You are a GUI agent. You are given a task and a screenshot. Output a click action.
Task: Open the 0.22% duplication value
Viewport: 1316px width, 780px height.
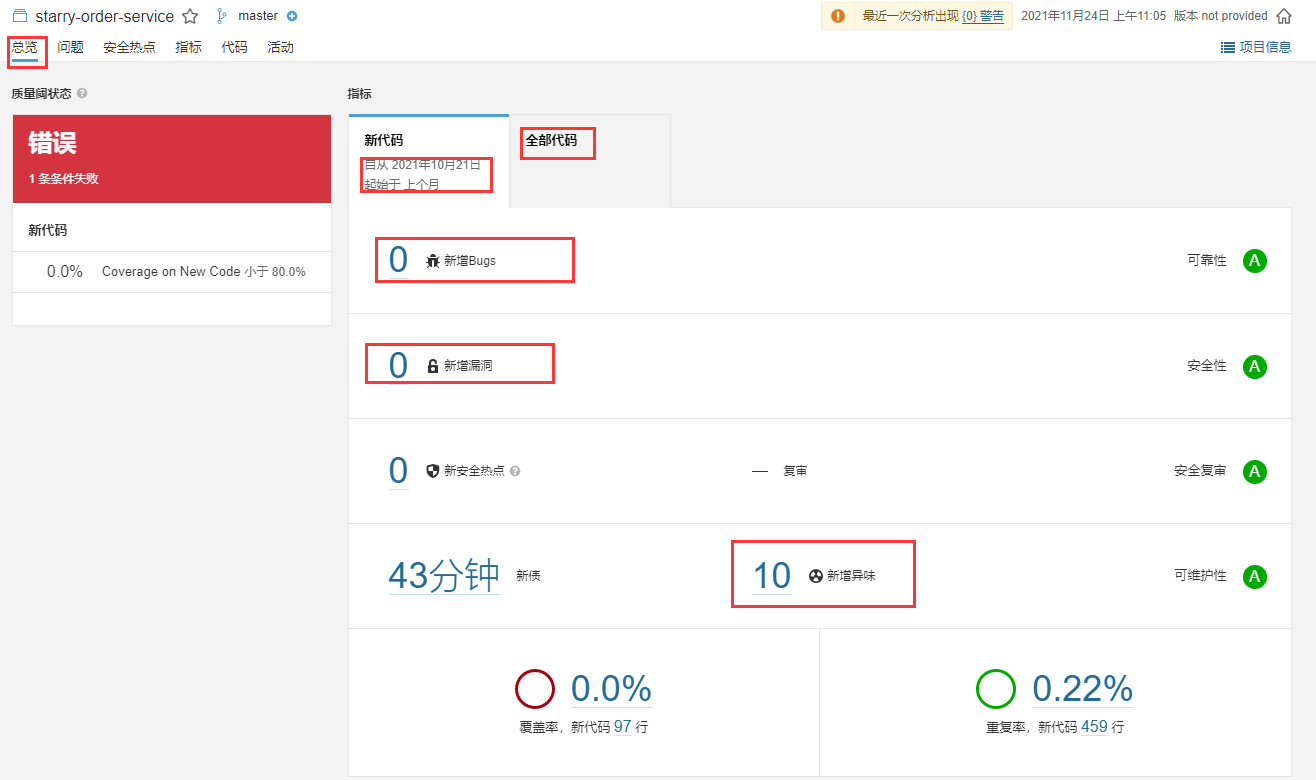coord(1083,689)
